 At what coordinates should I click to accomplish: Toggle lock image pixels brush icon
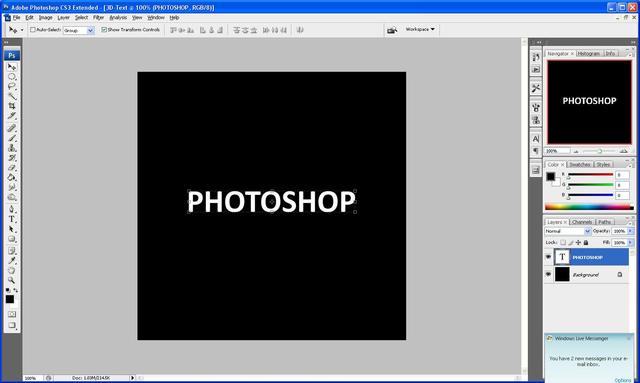[x=571, y=243]
